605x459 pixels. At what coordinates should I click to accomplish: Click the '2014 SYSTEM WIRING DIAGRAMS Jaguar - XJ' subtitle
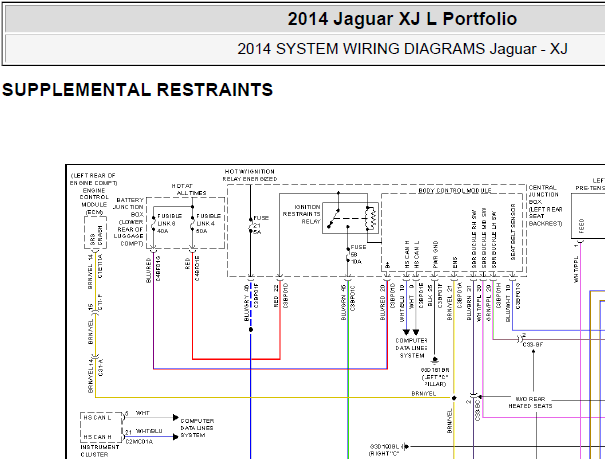point(402,49)
